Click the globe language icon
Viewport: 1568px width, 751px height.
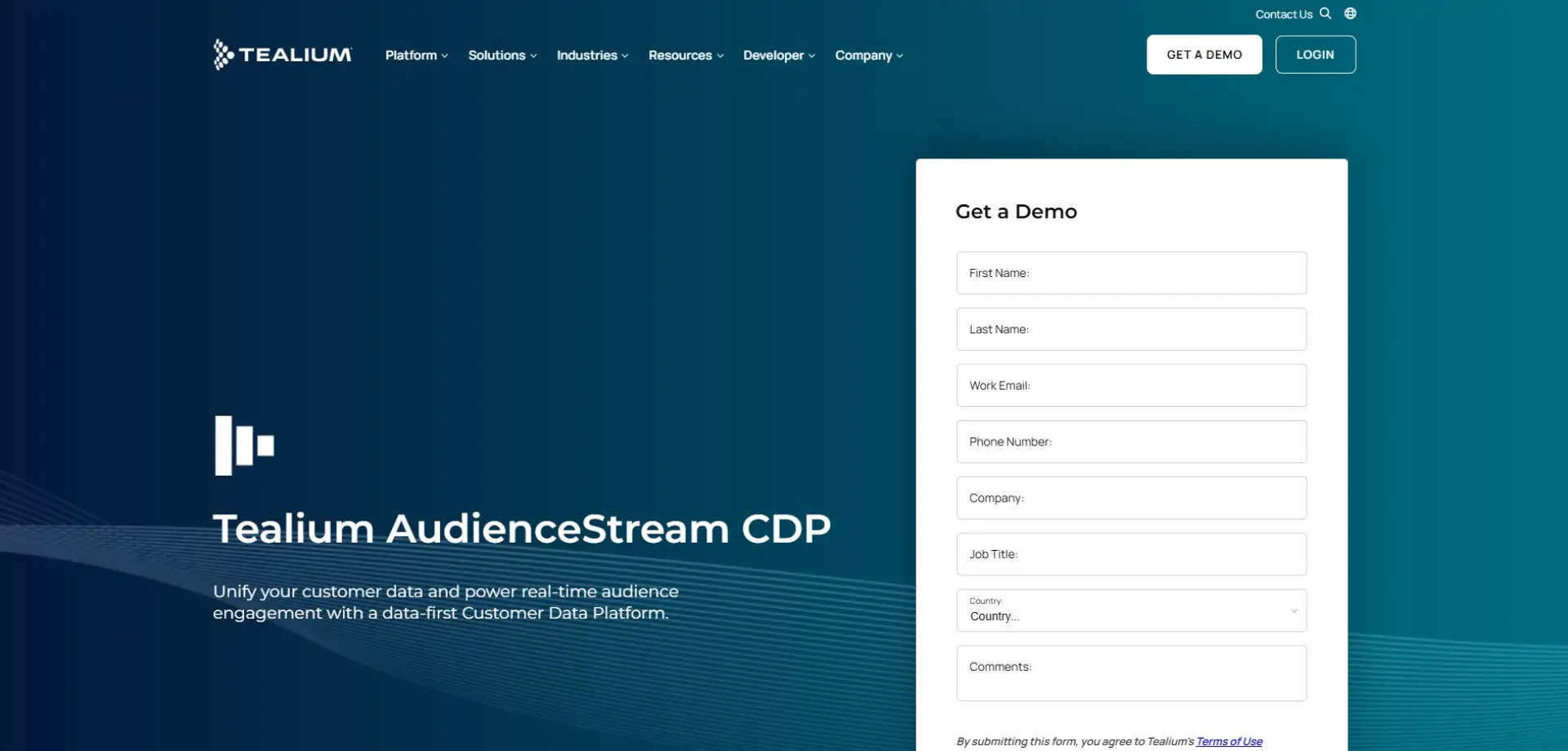[1350, 14]
